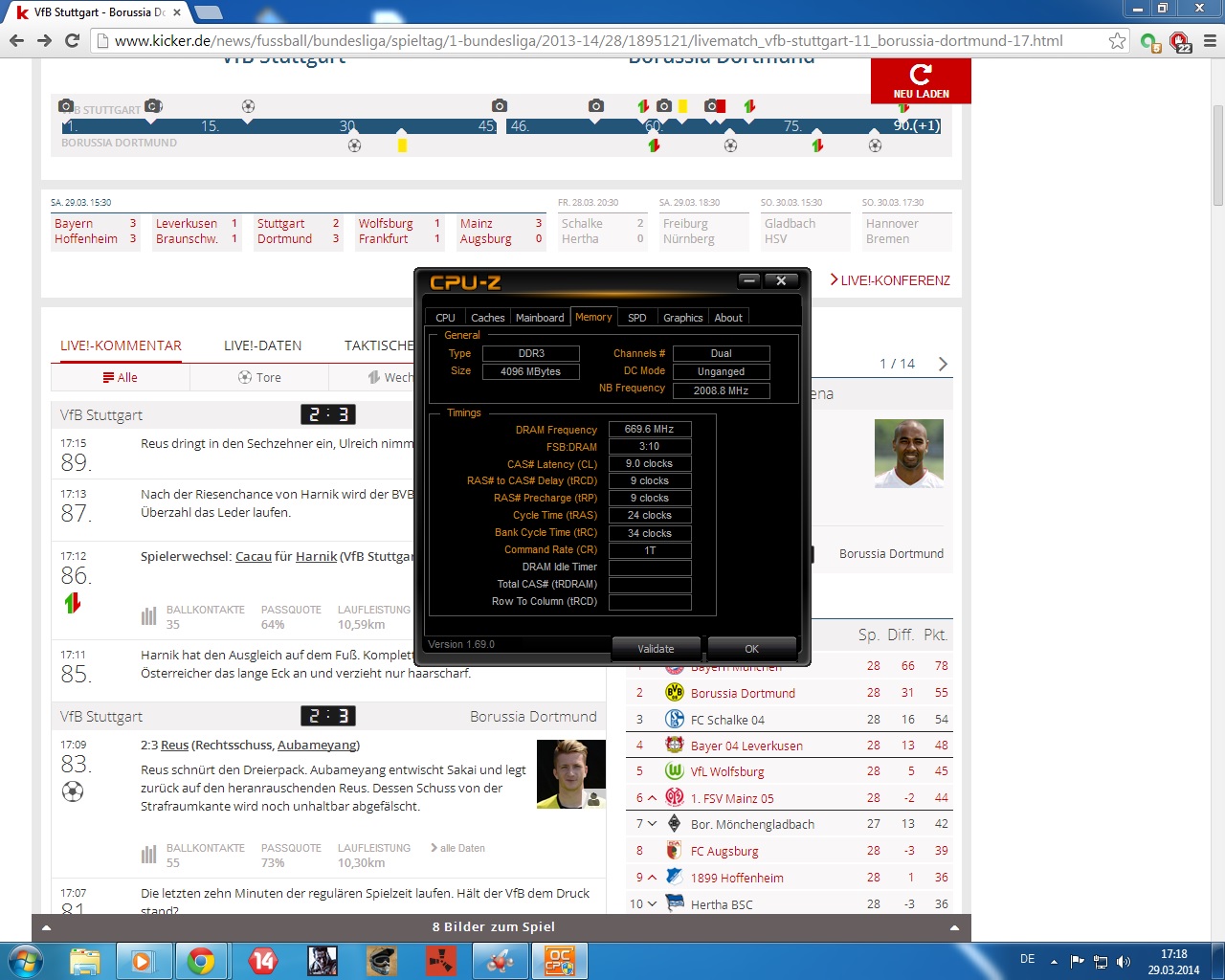Switch to LIVE!-DATEN tab

(x=262, y=345)
